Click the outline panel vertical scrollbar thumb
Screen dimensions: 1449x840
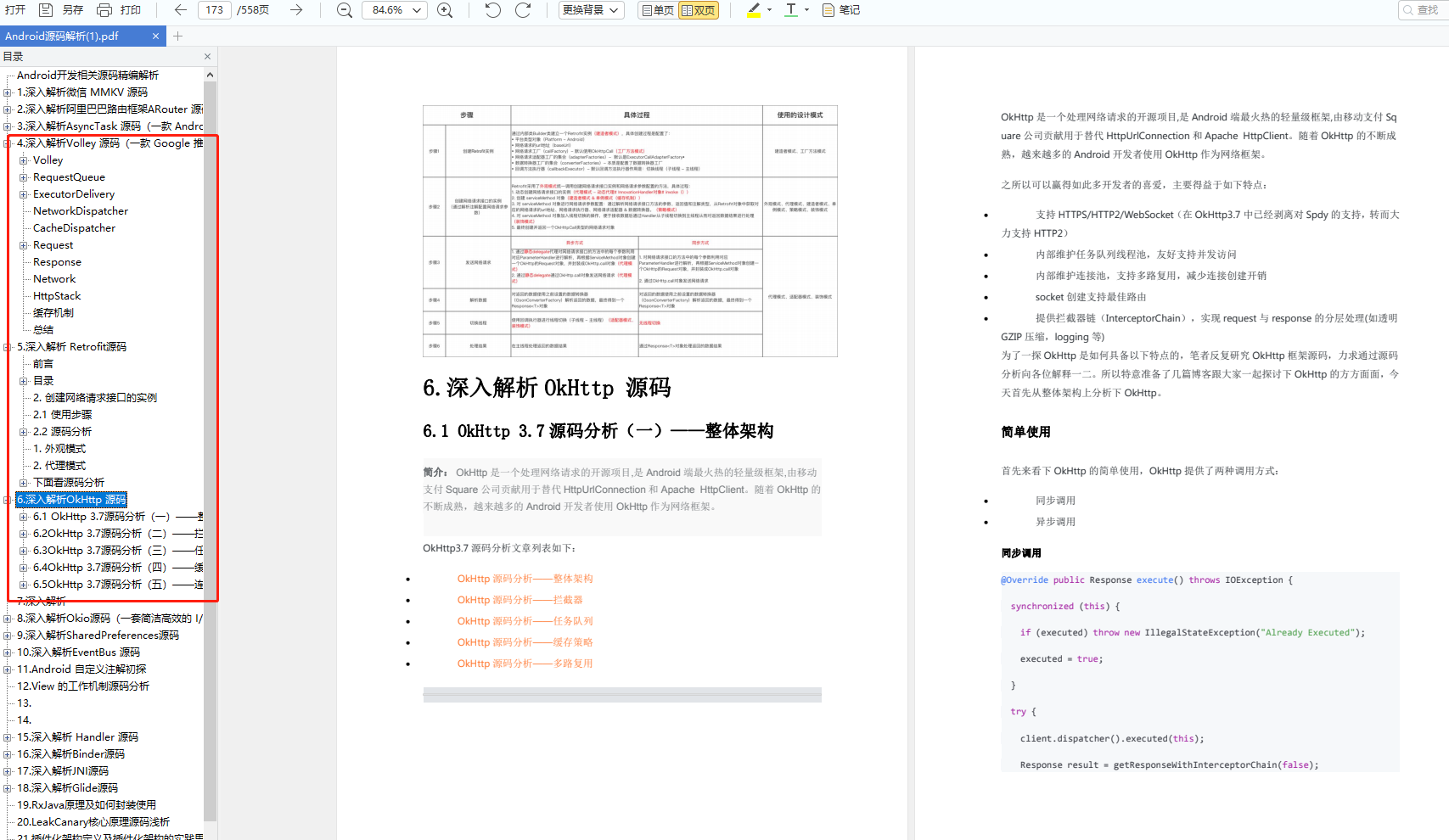210,450
